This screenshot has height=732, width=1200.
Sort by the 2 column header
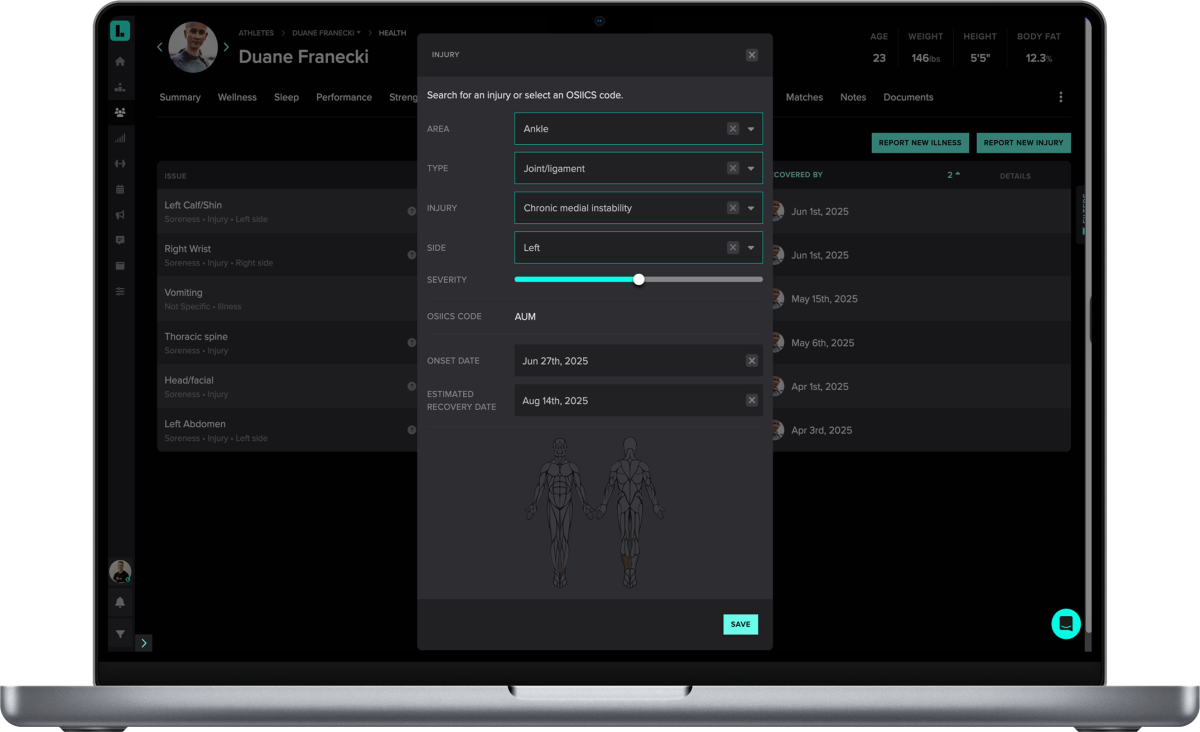pyautogui.click(x=954, y=175)
